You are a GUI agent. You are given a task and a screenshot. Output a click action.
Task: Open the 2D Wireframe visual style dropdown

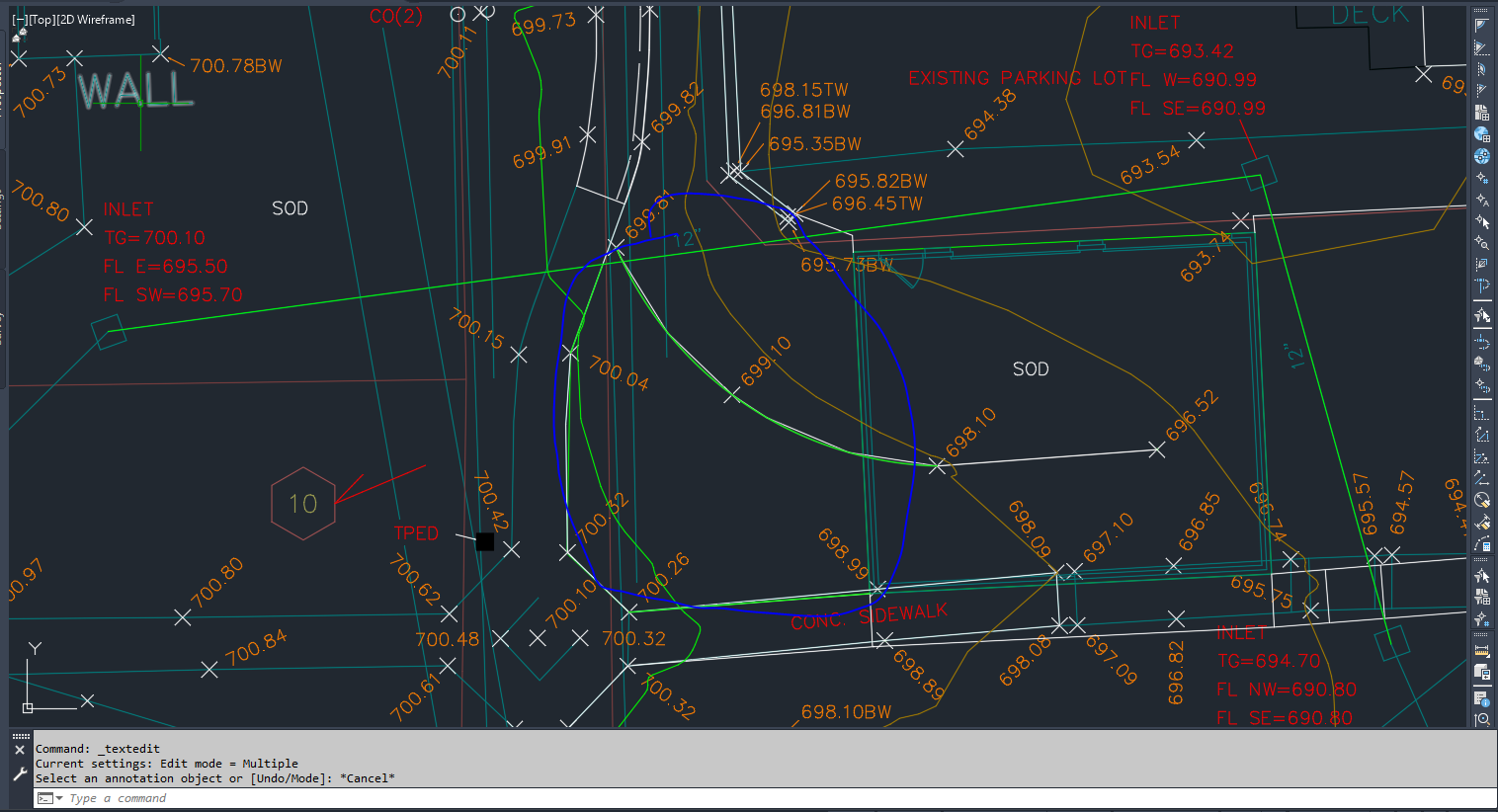[x=99, y=19]
